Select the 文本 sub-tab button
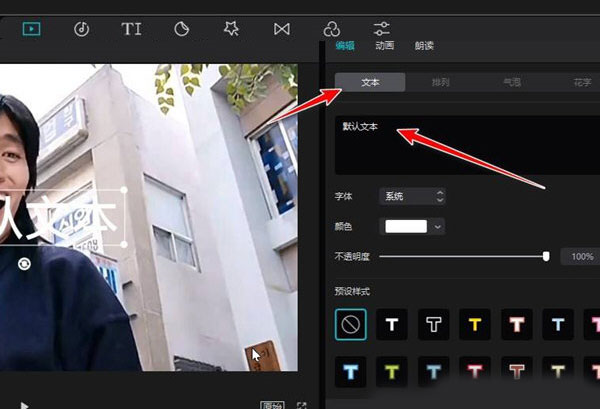Image resolution: width=600 pixels, height=409 pixels. click(x=370, y=82)
